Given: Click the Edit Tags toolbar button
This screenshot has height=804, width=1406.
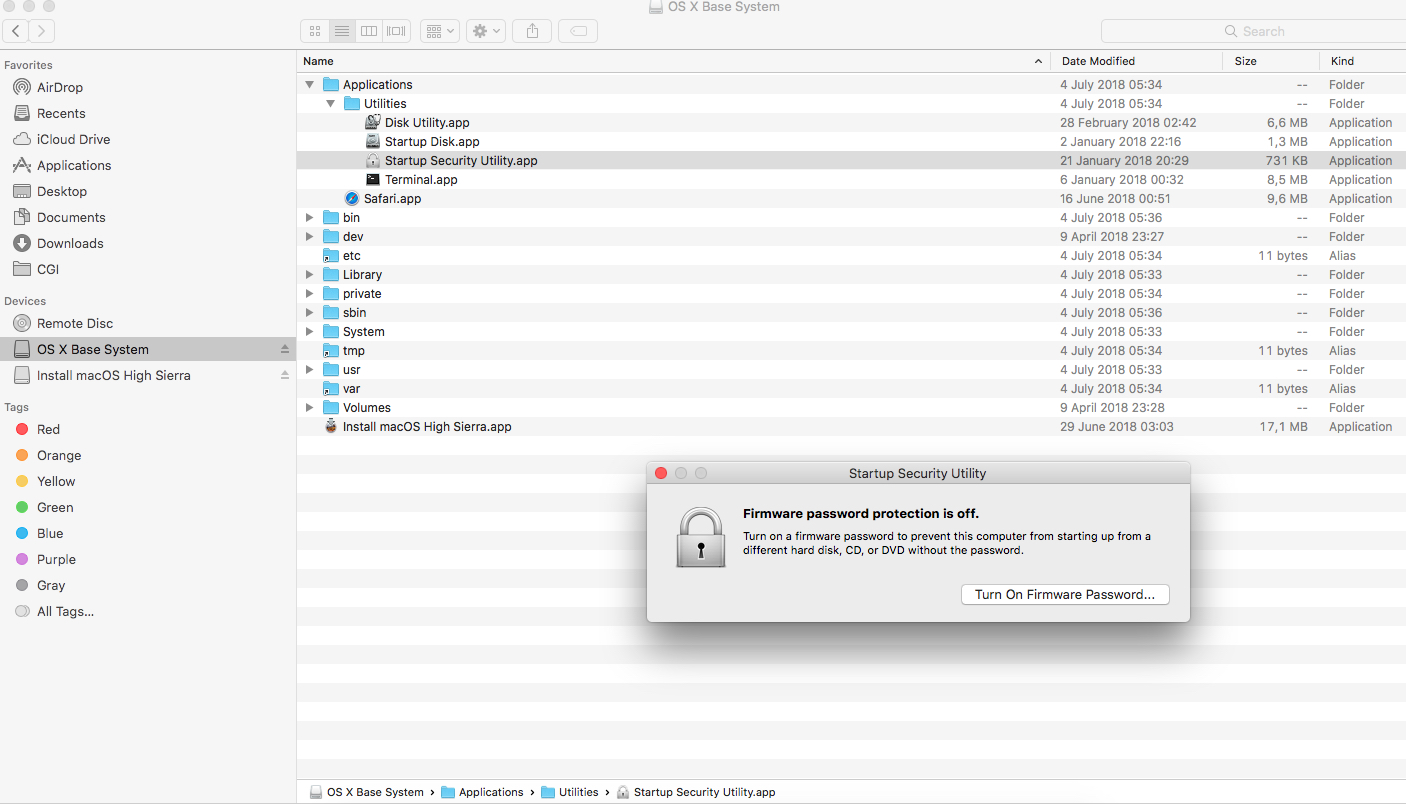Looking at the screenshot, I should pos(578,31).
